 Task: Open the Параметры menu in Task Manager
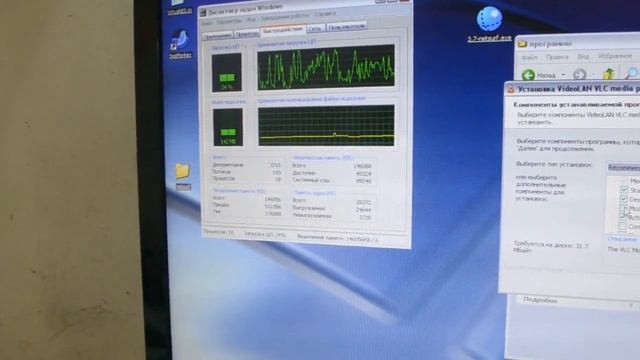pyautogui.click(x=229, y=21)
